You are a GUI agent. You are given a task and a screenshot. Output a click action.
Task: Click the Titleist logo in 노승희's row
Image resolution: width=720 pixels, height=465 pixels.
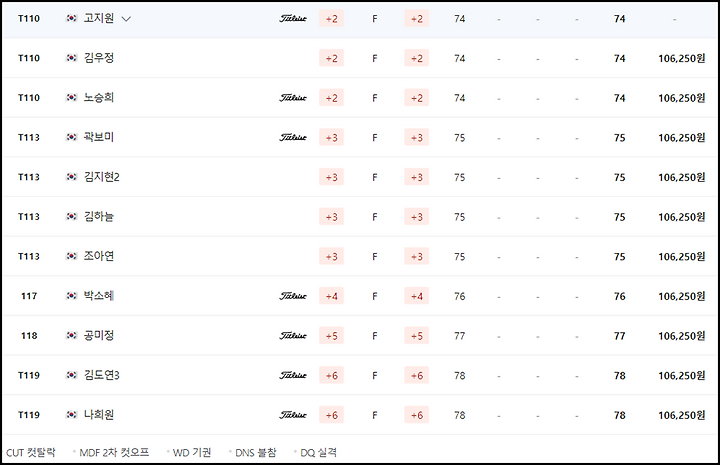tap(293, 98)
